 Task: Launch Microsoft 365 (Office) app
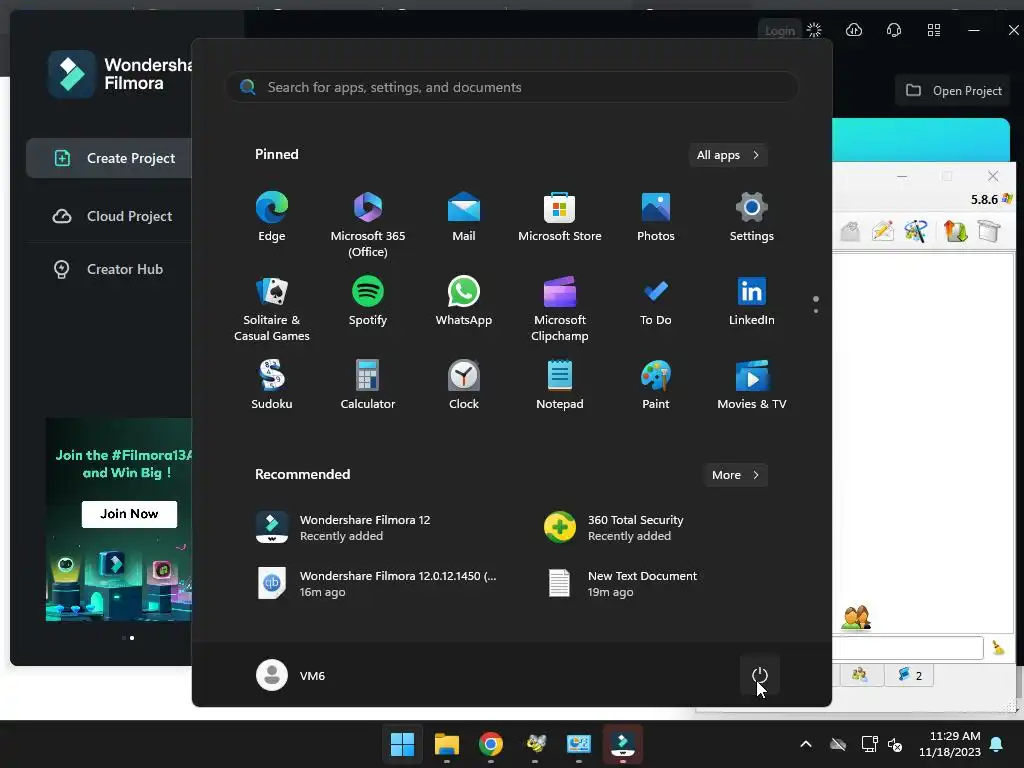coord(368,225)
